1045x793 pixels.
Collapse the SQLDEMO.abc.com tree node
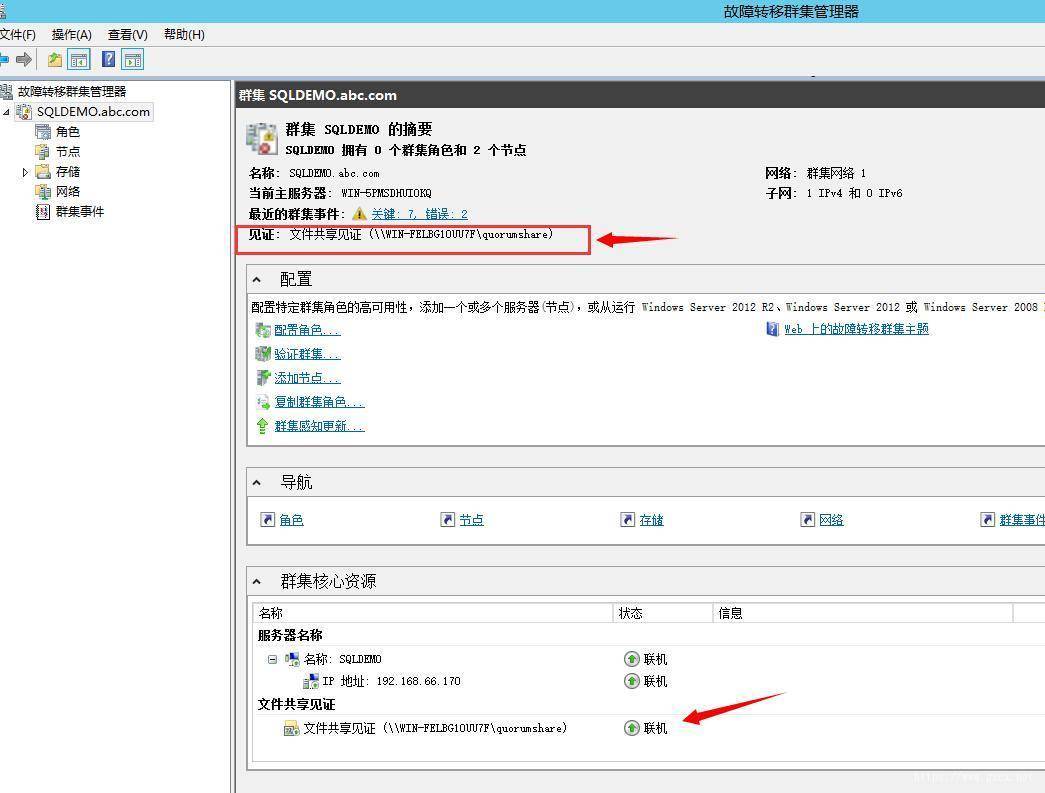(6, 112)
